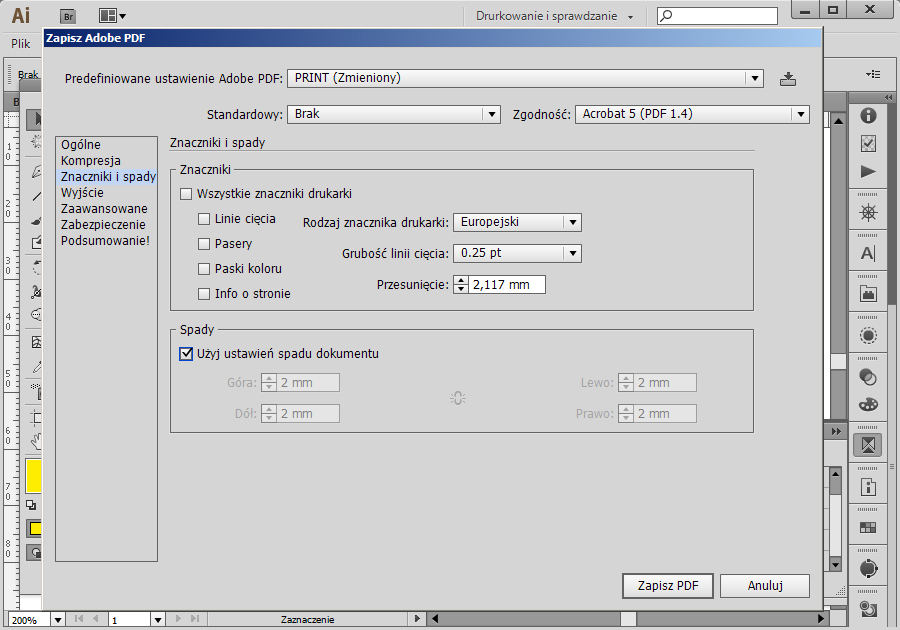Image resolution: width=900 pixels, height=630 pixels.
Task: Expand the Grubość linii cięcia dropdown
Action: click(x=517, y=253)
